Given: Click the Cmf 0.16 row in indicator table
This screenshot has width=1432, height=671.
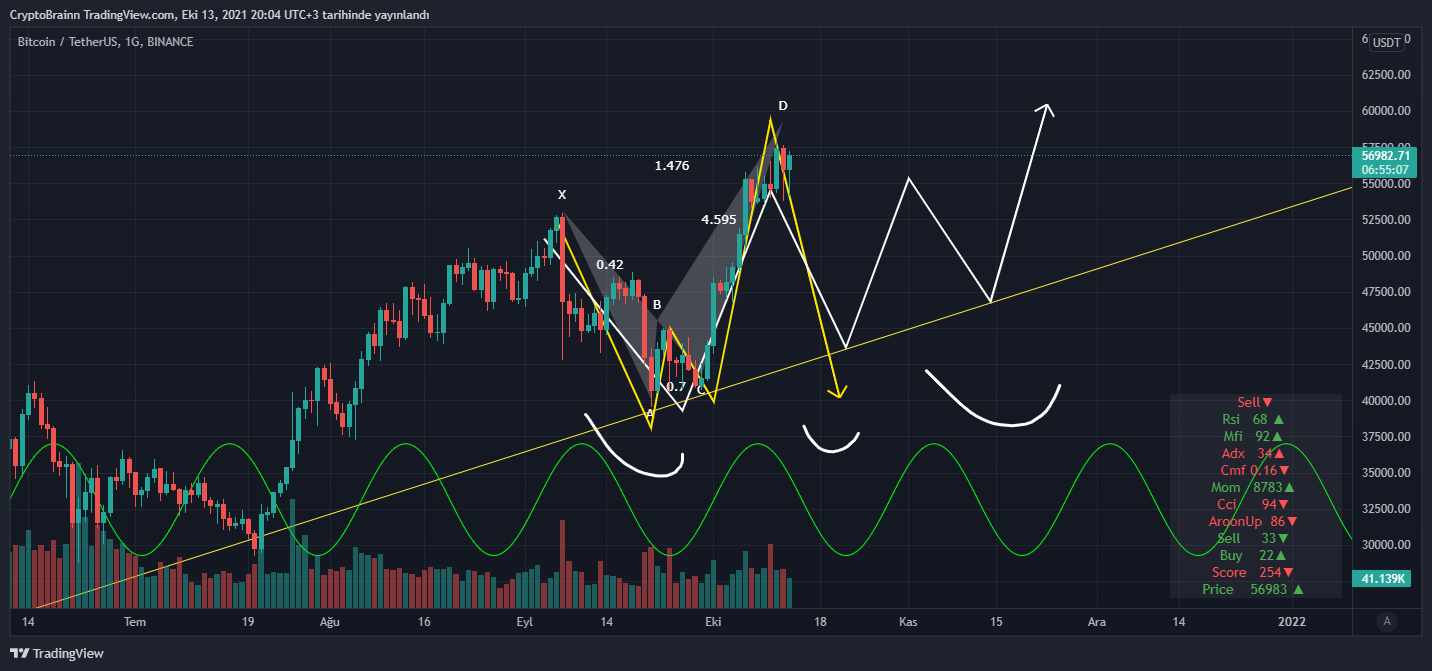Looking at the screenshot, I should (x=1254, y=470).
